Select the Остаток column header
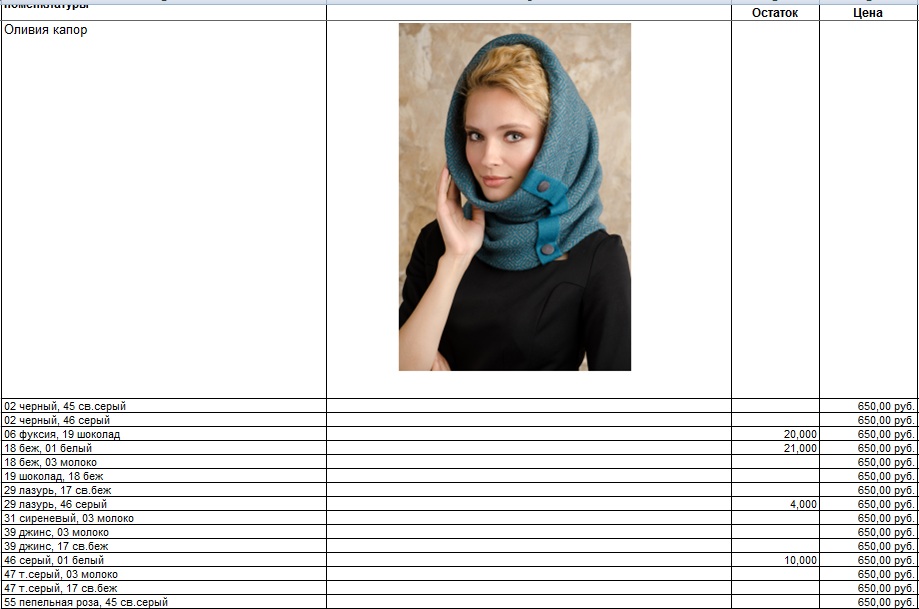 tap(775, 13)
